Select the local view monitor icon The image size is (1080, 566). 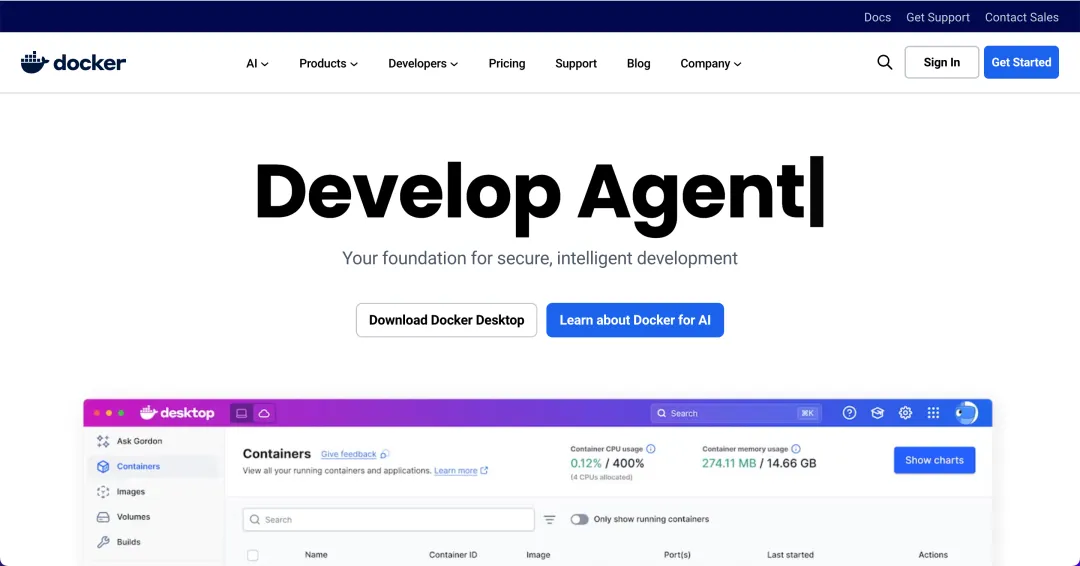241,413
